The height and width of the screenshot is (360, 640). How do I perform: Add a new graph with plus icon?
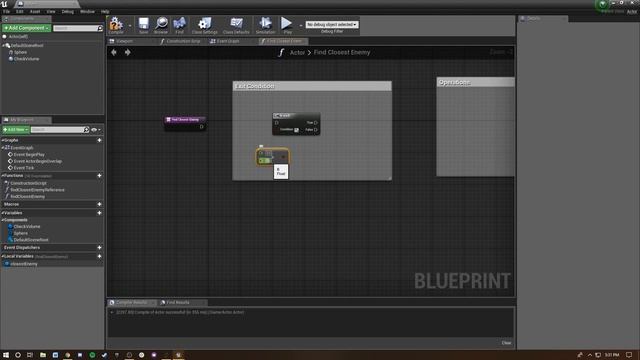(x=99, y=140)
